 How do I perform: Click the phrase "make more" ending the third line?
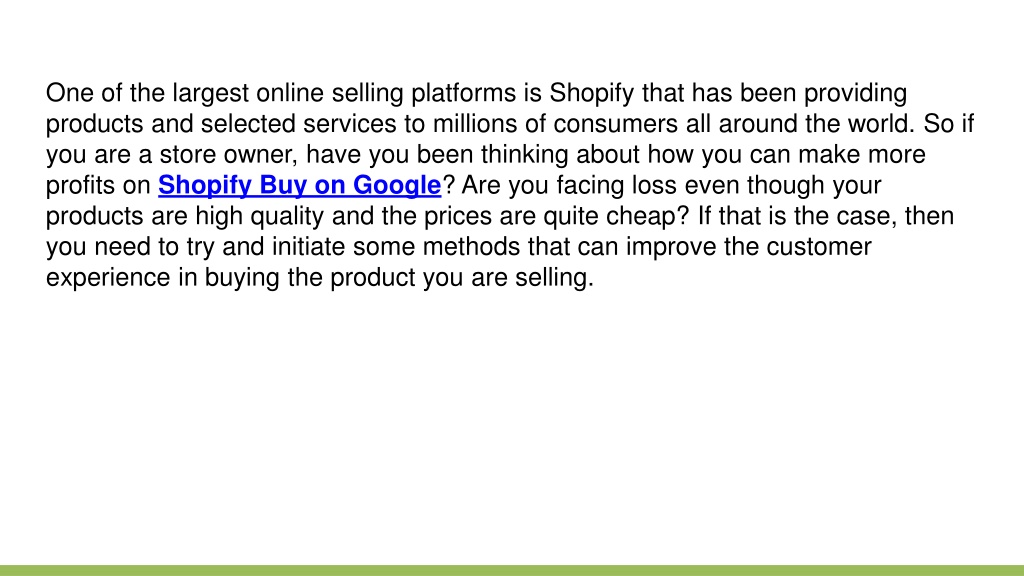(862, 155)
